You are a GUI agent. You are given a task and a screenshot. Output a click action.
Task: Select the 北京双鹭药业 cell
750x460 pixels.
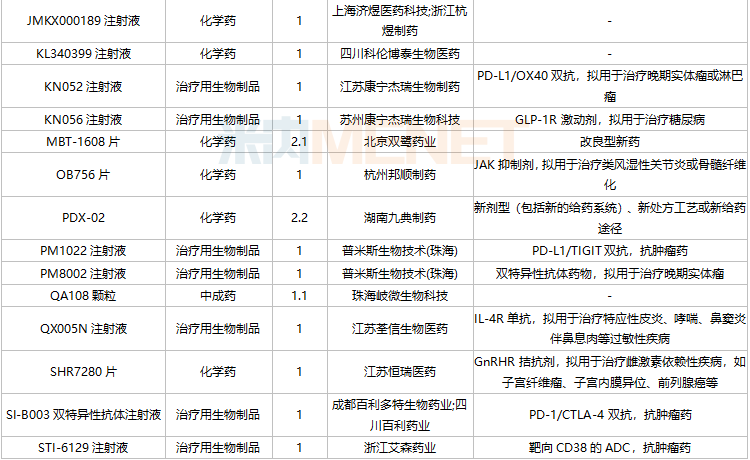point(400,142)
